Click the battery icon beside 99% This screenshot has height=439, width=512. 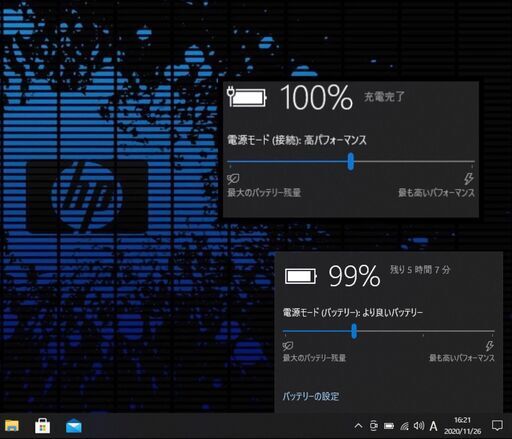click(301, 276)
